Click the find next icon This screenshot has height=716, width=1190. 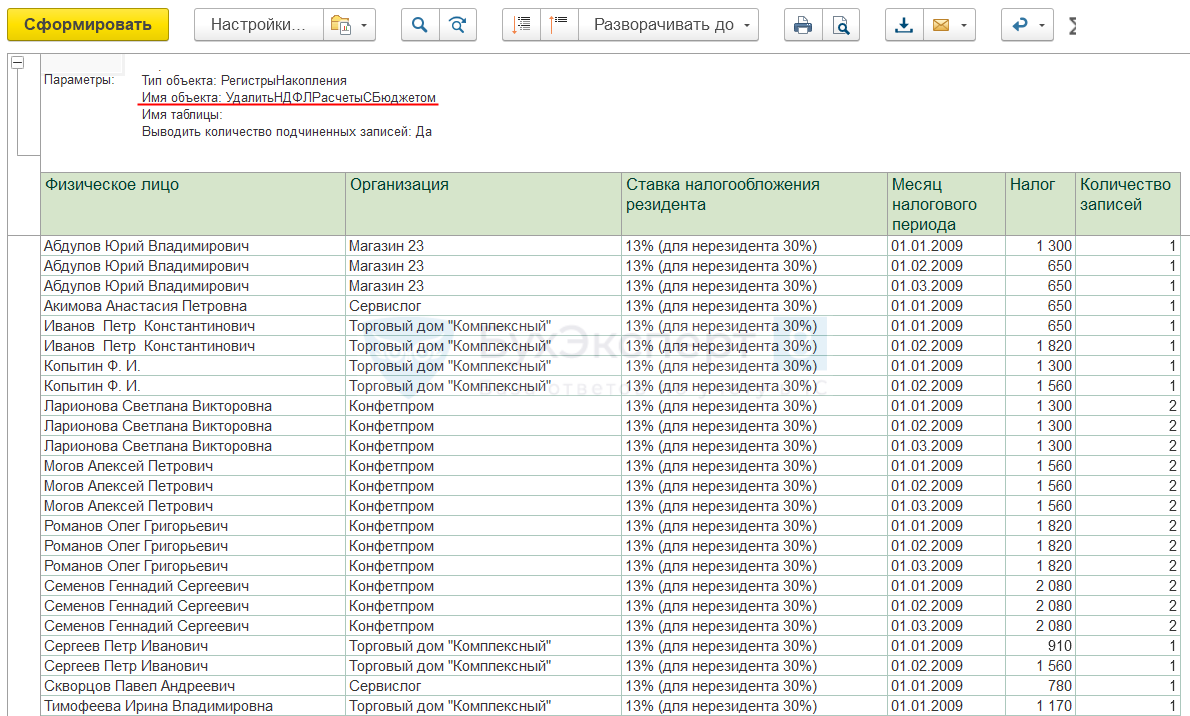(x=458, y=25)
